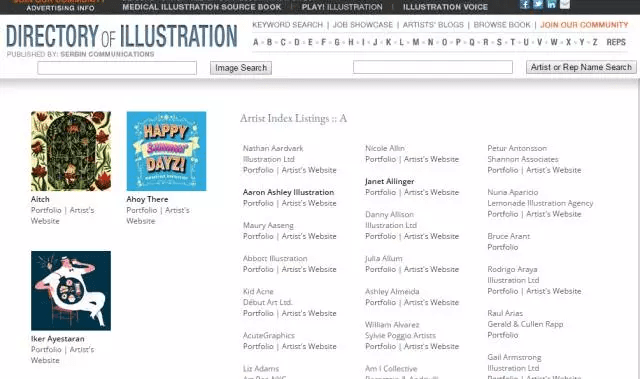640x379 pixels.
Task: Open the LinkedIn social icon
Action: click(x=551, y=4)
